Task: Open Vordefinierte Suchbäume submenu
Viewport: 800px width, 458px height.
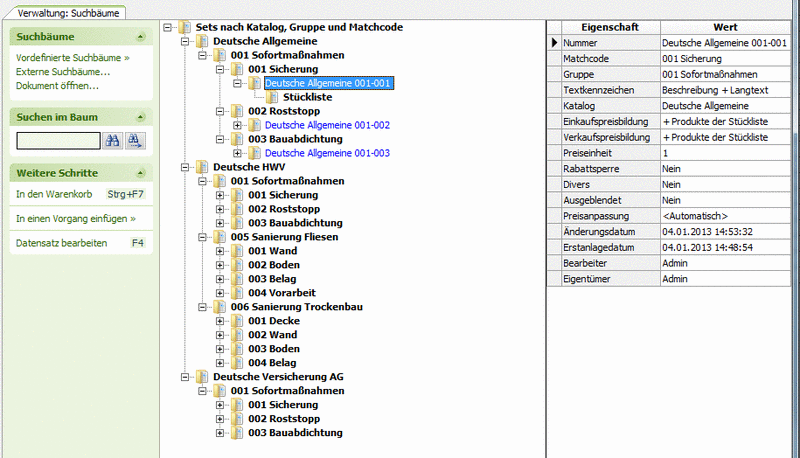Action: point(72,58)
